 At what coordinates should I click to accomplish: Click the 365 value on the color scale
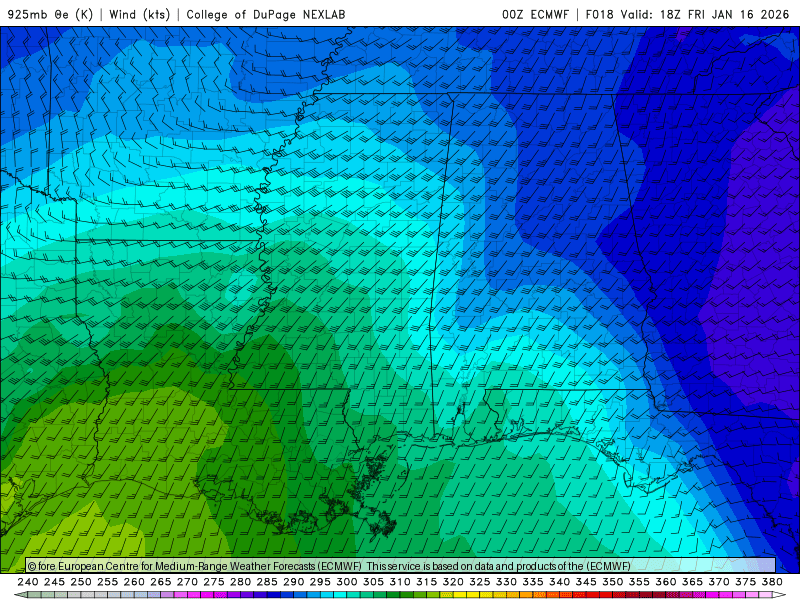point(692,582)
